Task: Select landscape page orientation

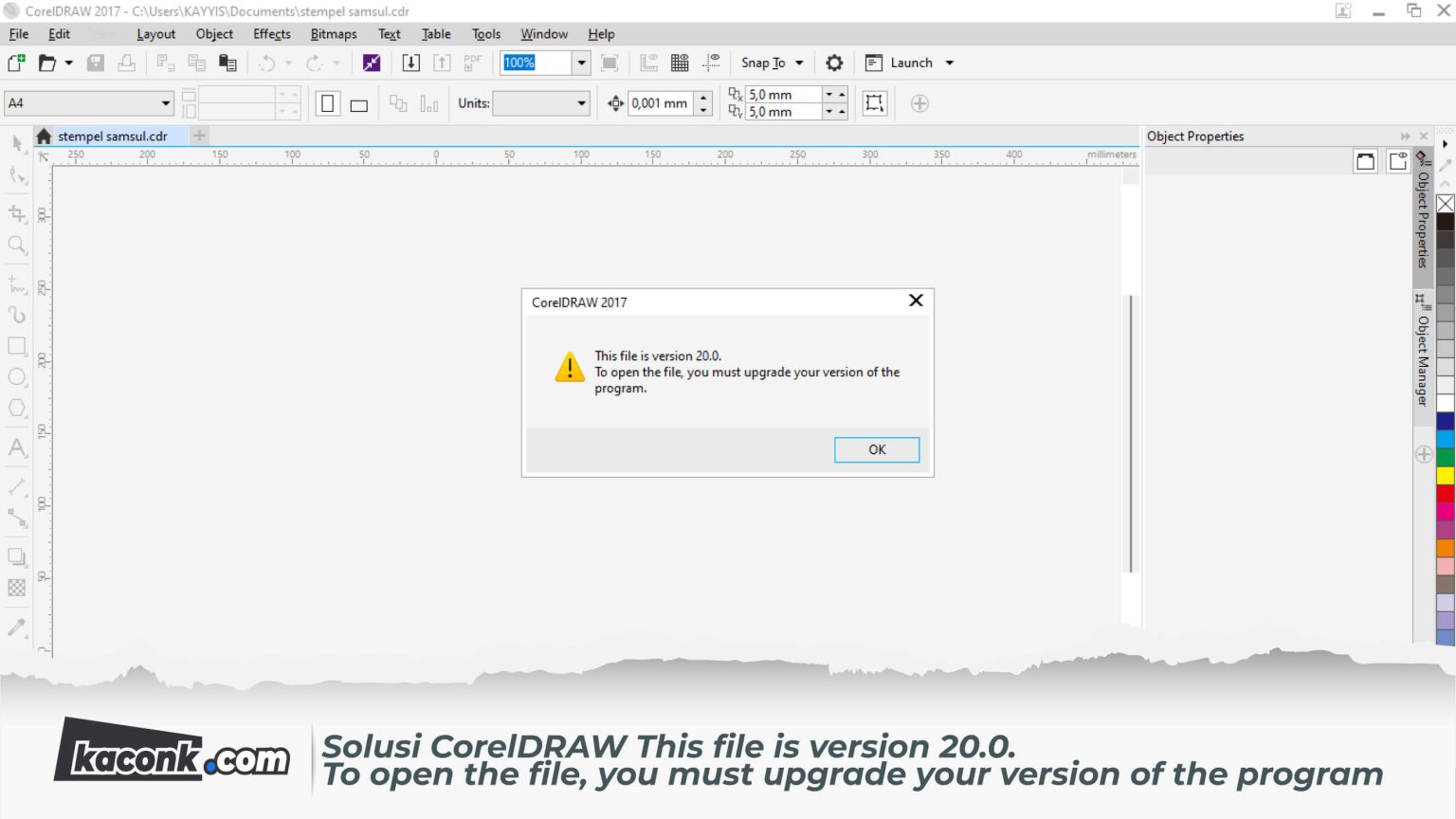Action: pyautogui.click(x=358, y=104)
